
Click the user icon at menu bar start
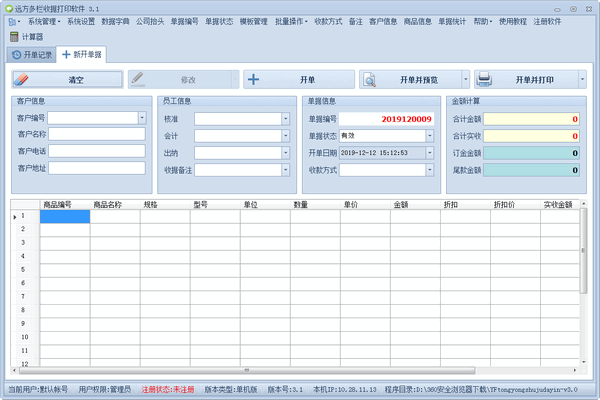click(x=12, y=22)
